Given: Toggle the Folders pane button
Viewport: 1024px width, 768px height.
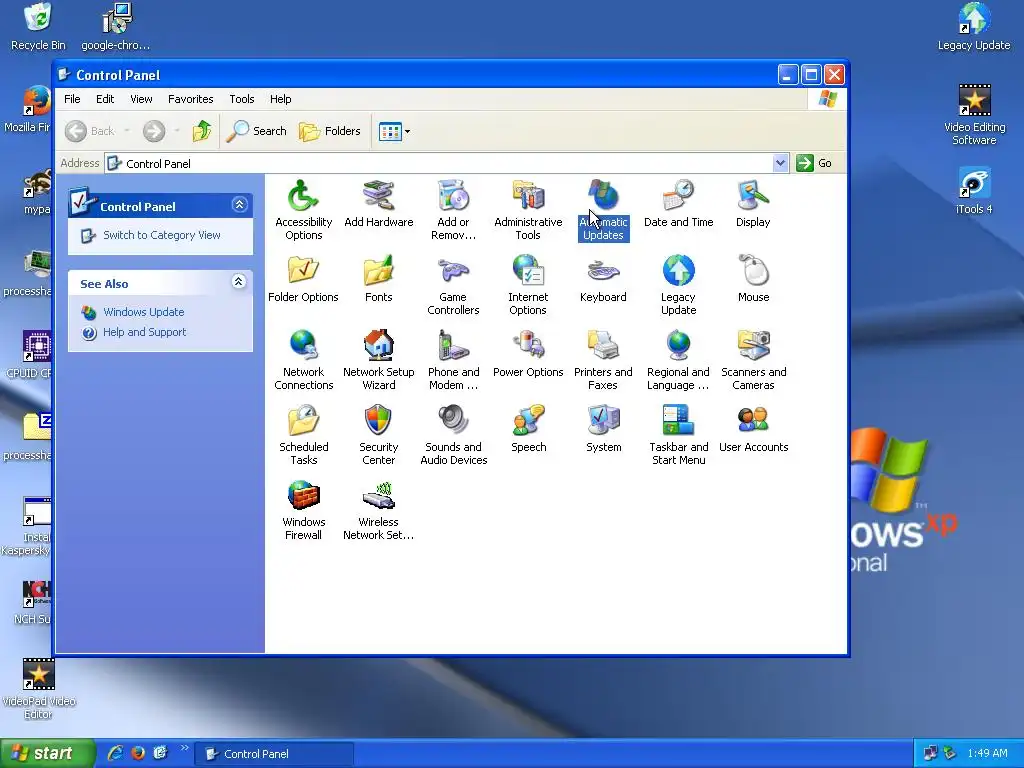Looking at the screenshot, I should coord(330,131).
